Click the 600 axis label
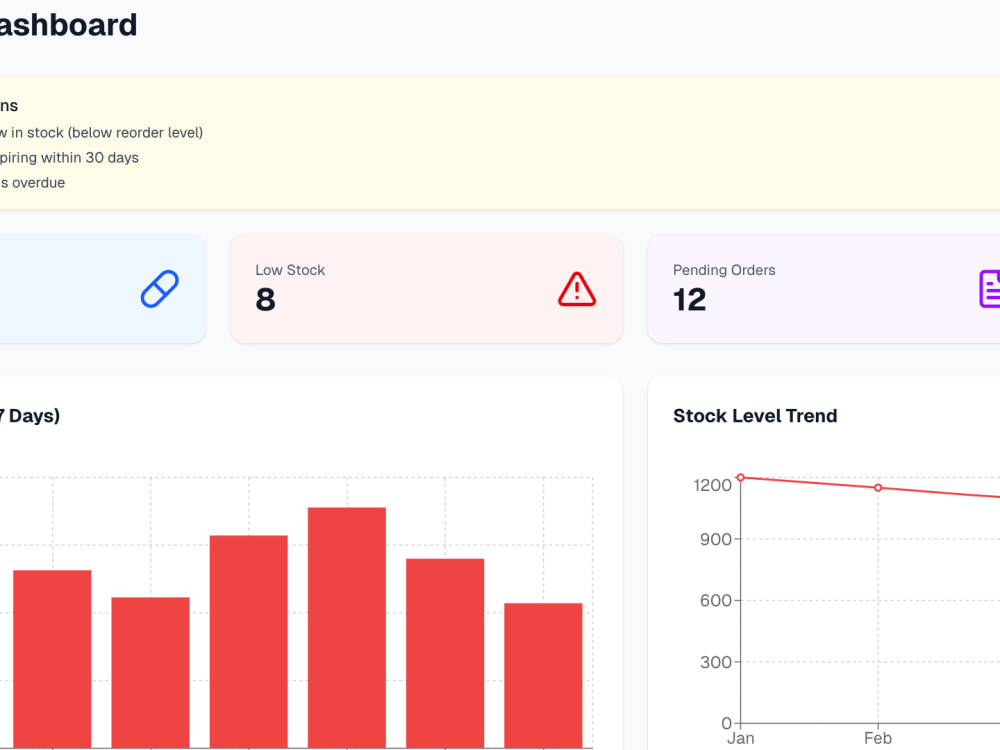The width and height of the screenshot is (1000, 750). click(x=716, y=601)
